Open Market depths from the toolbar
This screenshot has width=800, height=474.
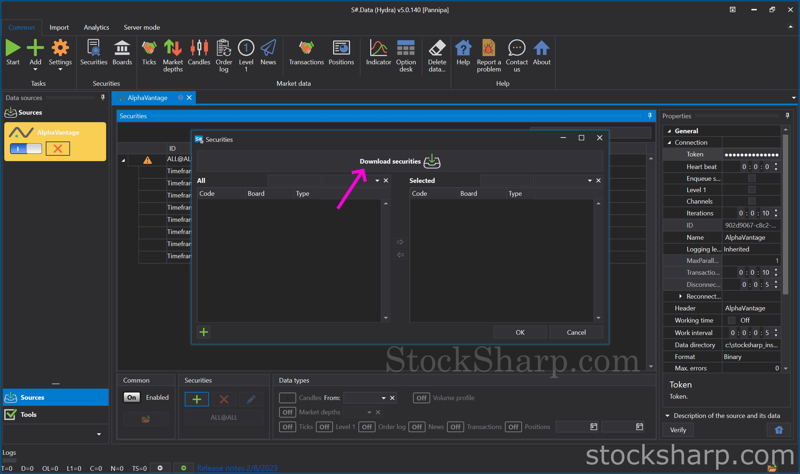coord(173,51)
